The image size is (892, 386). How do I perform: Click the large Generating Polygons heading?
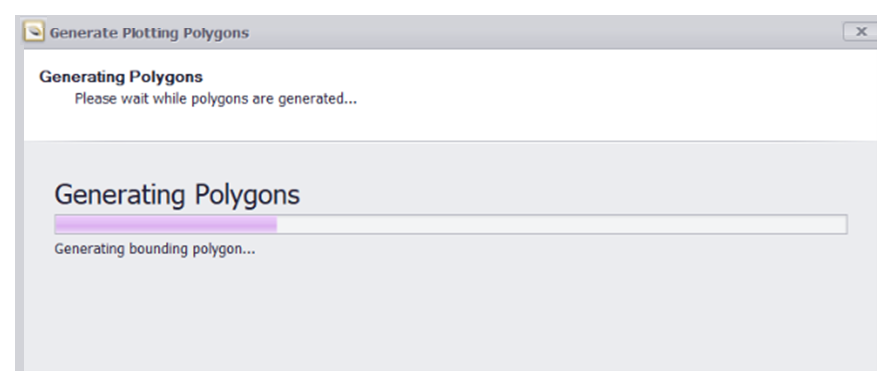177,195
